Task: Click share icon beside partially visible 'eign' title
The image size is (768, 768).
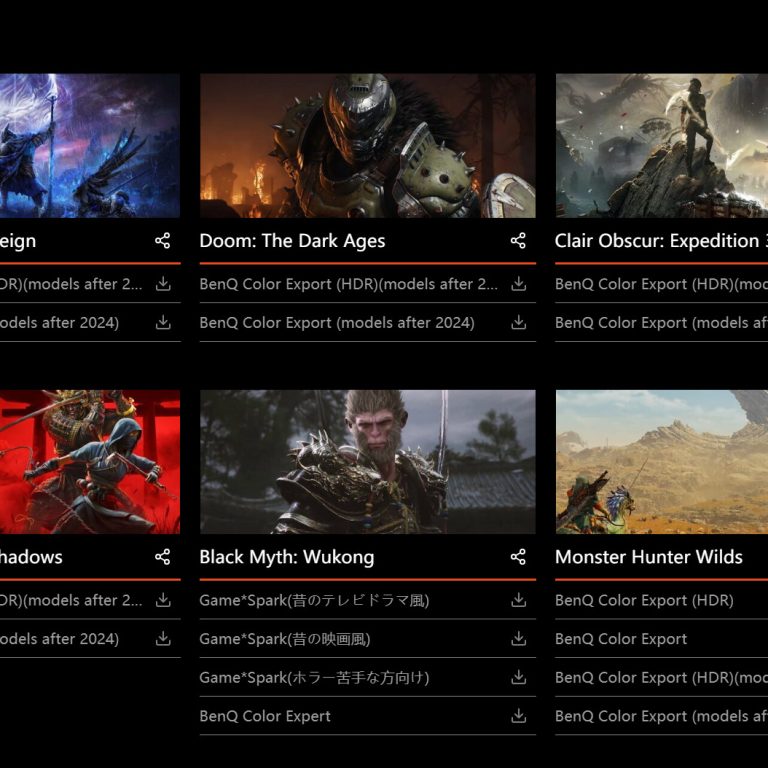Action: point(163,241)
